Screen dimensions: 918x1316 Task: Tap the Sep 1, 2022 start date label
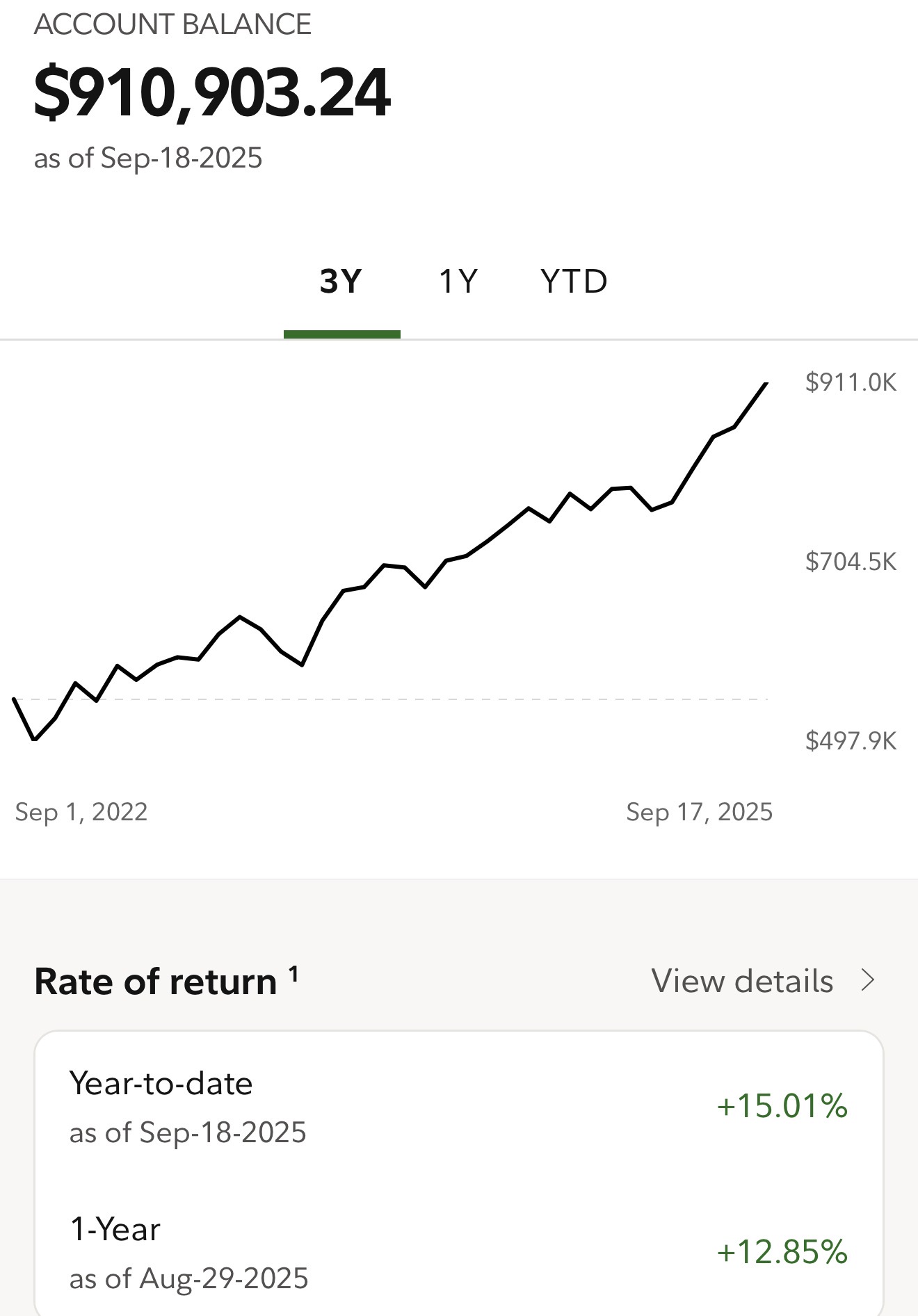81,812
